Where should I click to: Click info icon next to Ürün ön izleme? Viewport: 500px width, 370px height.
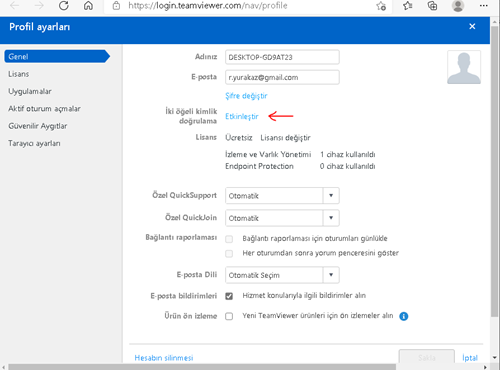click(404, 316)
